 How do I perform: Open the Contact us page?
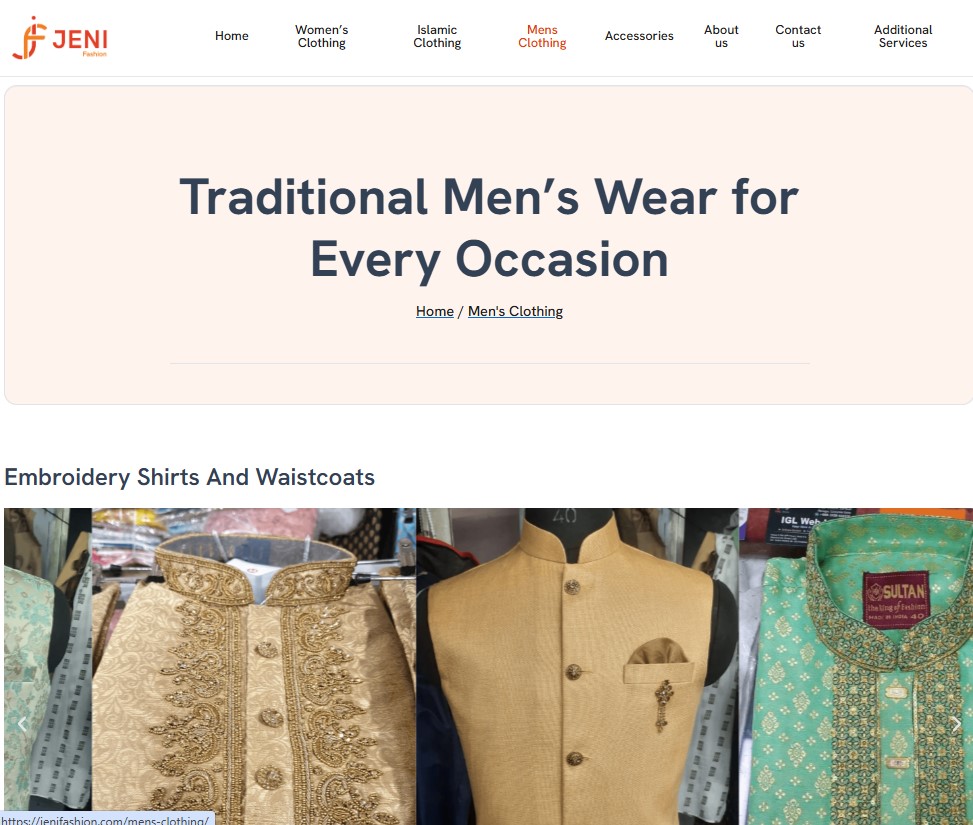[798, 36]
